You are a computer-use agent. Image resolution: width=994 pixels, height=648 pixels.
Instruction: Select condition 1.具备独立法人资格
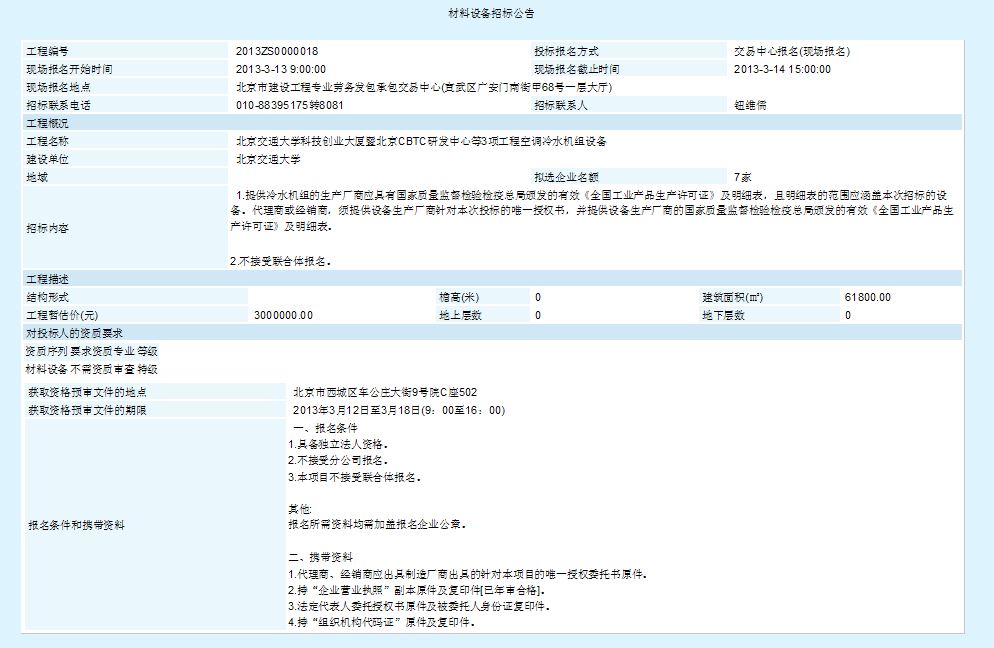point(338,444)
